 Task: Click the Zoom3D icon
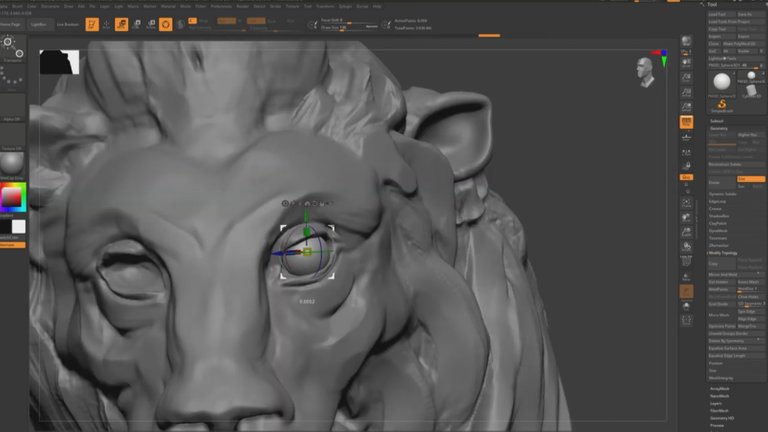click(687, 232)
